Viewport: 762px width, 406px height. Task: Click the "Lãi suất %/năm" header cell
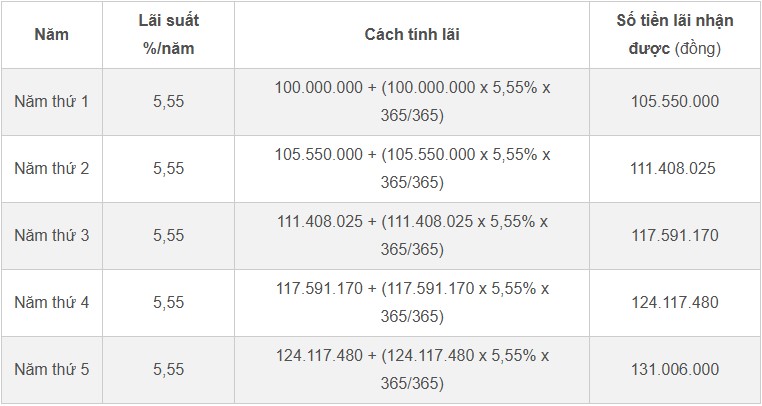[168, 35]
